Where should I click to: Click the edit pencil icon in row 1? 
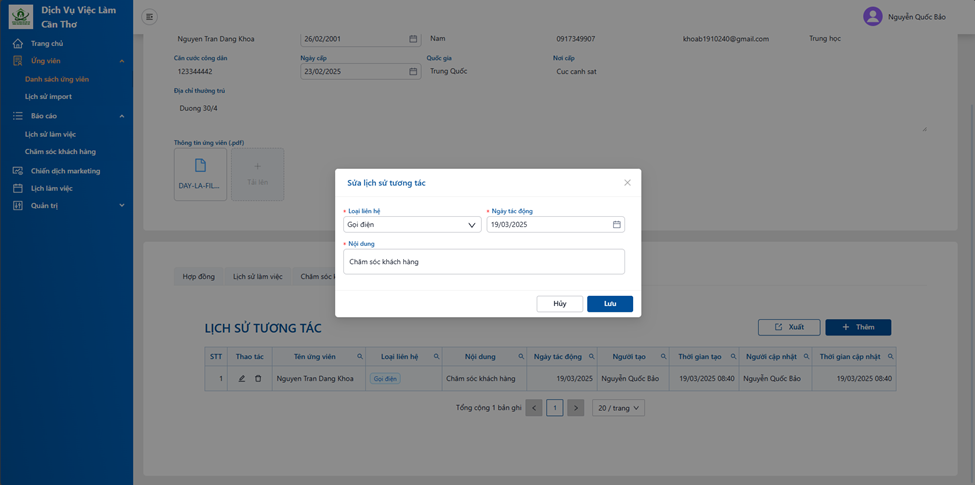[x=241, y=378]
